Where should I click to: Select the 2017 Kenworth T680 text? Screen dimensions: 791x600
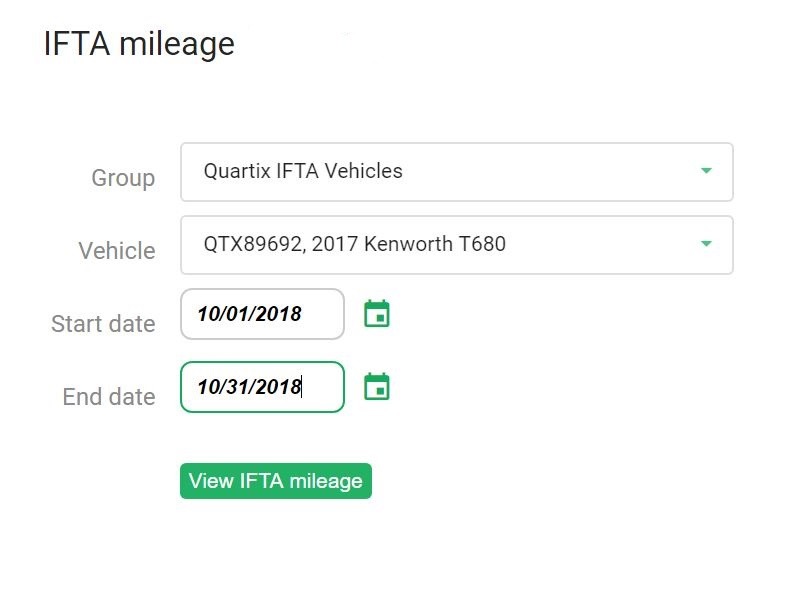409,244
